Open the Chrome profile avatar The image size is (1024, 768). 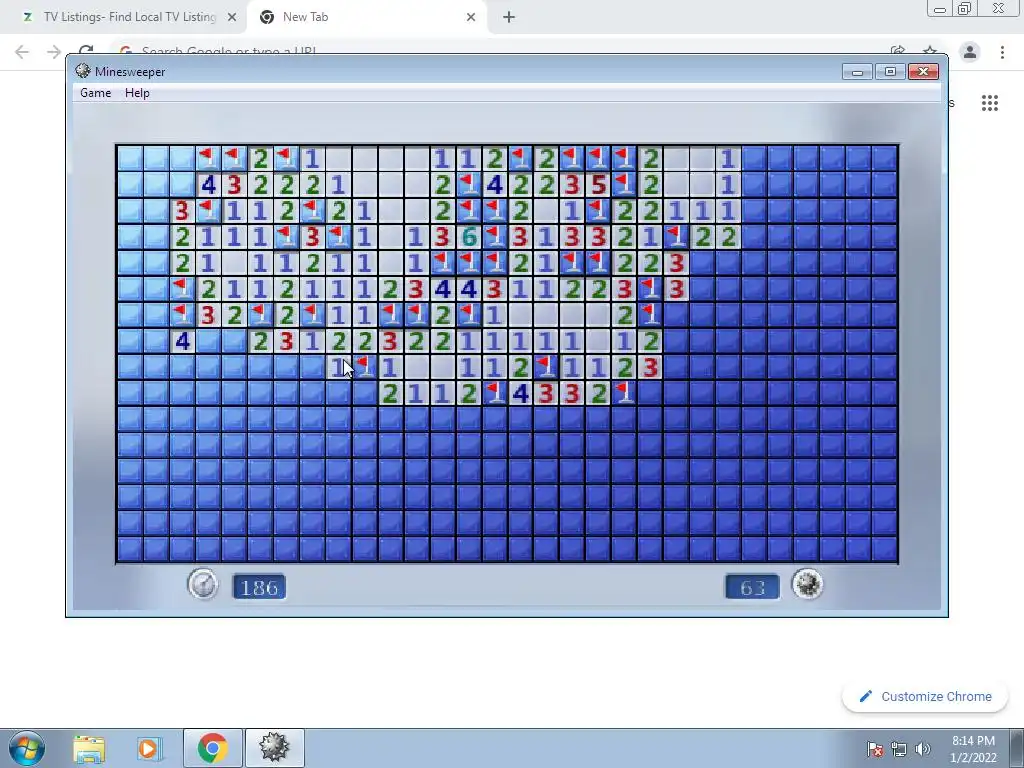click(x=970, y=52)
